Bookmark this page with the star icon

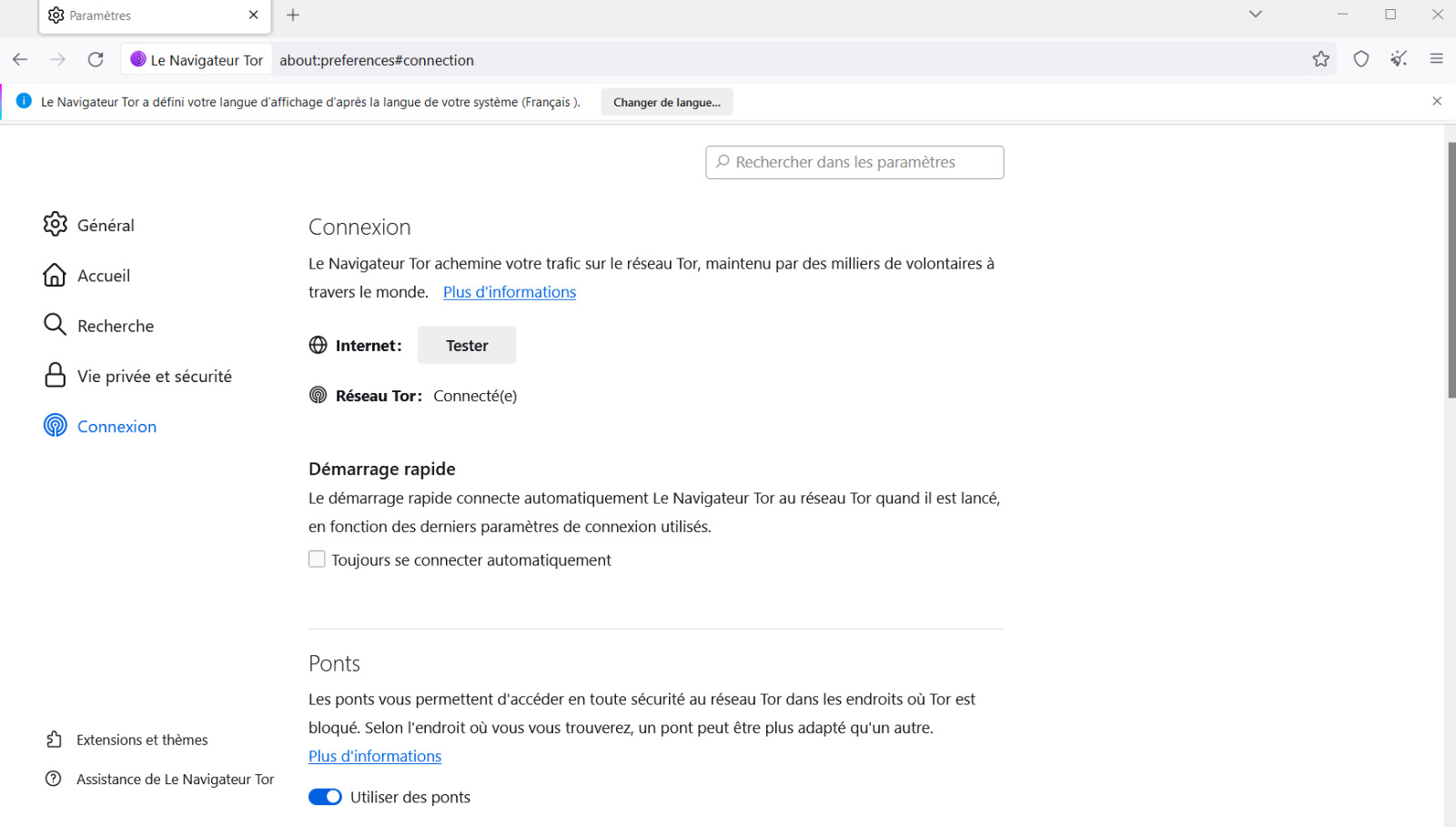pyautogui.click(x=1321, y=59)
